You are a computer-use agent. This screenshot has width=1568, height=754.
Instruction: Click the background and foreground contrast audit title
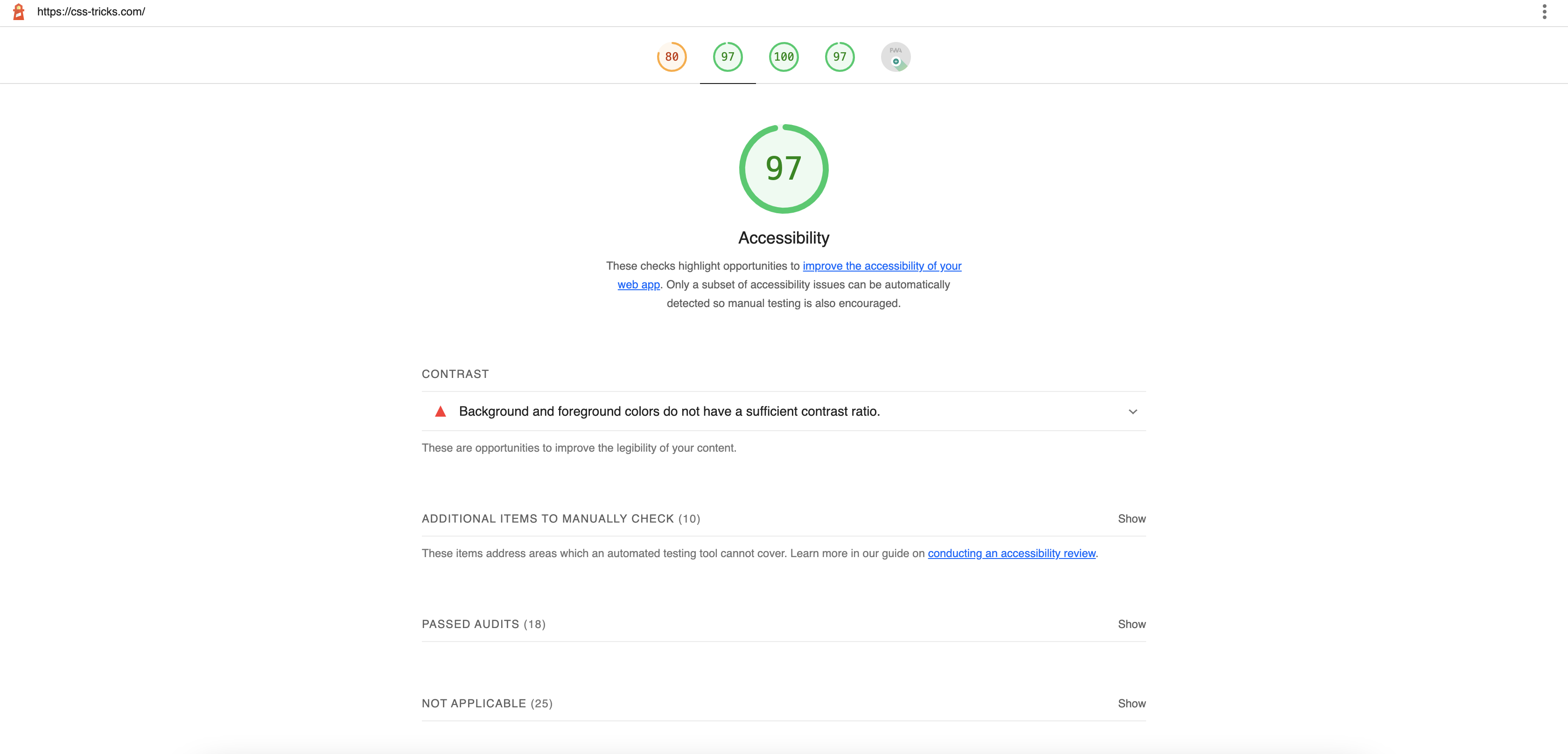click(x=669, y=412)
